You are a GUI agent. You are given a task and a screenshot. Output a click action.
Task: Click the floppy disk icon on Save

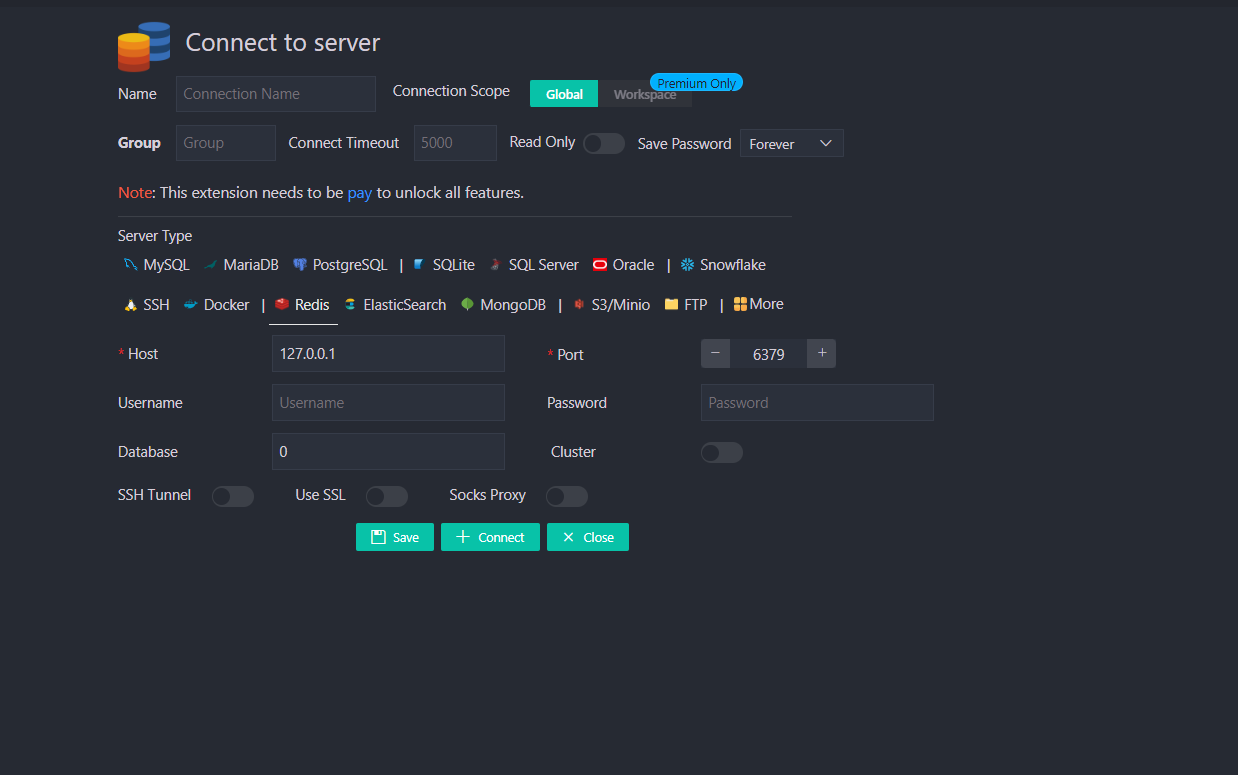[x=378, y=537]
